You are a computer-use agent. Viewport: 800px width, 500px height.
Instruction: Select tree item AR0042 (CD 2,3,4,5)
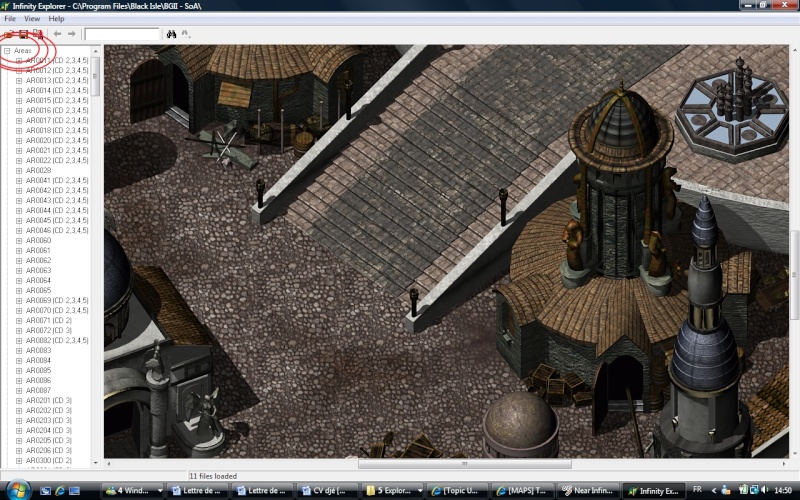point(57,190)
